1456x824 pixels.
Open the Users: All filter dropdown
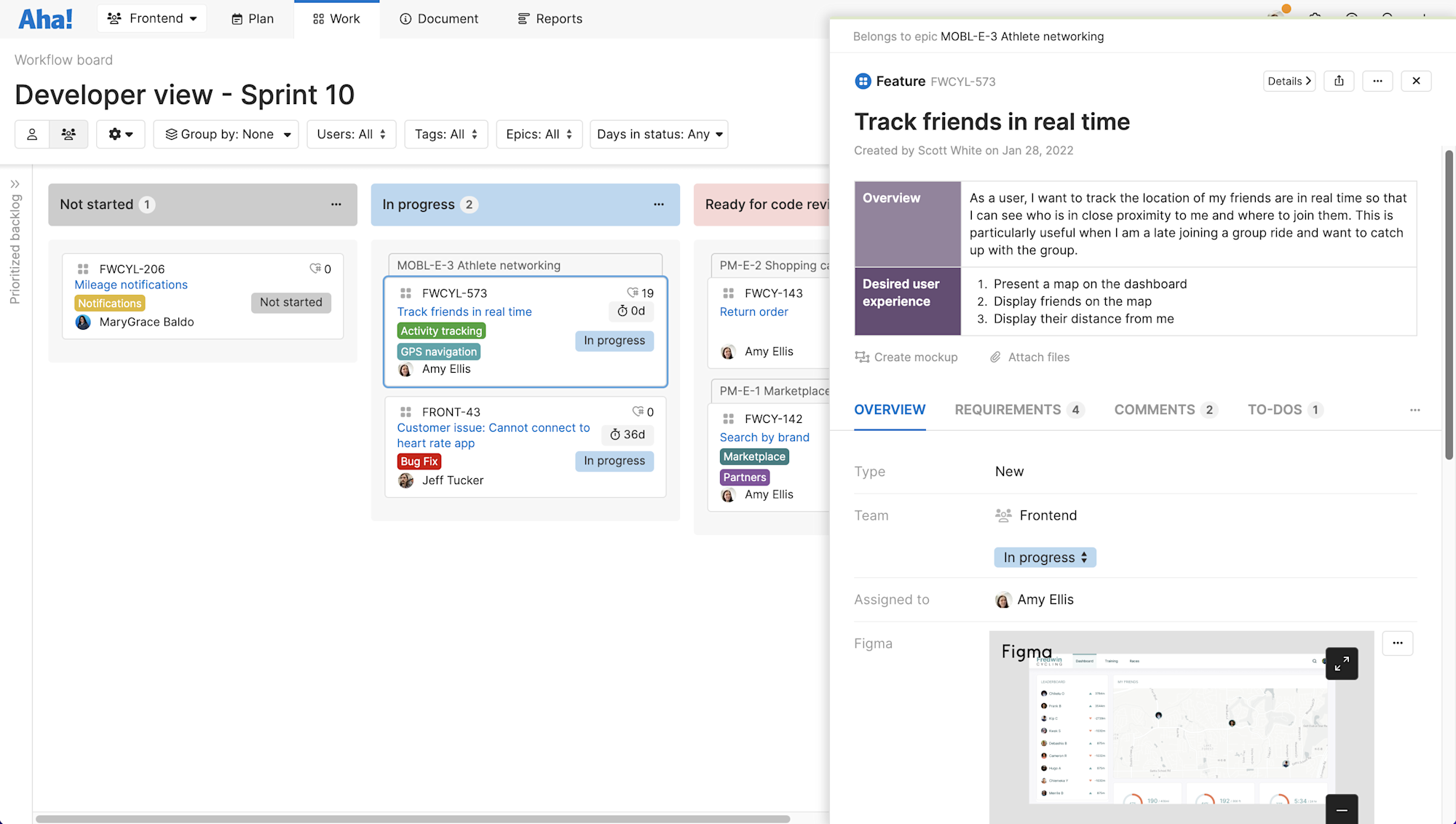pyautogui.click(x=351, y=134)
